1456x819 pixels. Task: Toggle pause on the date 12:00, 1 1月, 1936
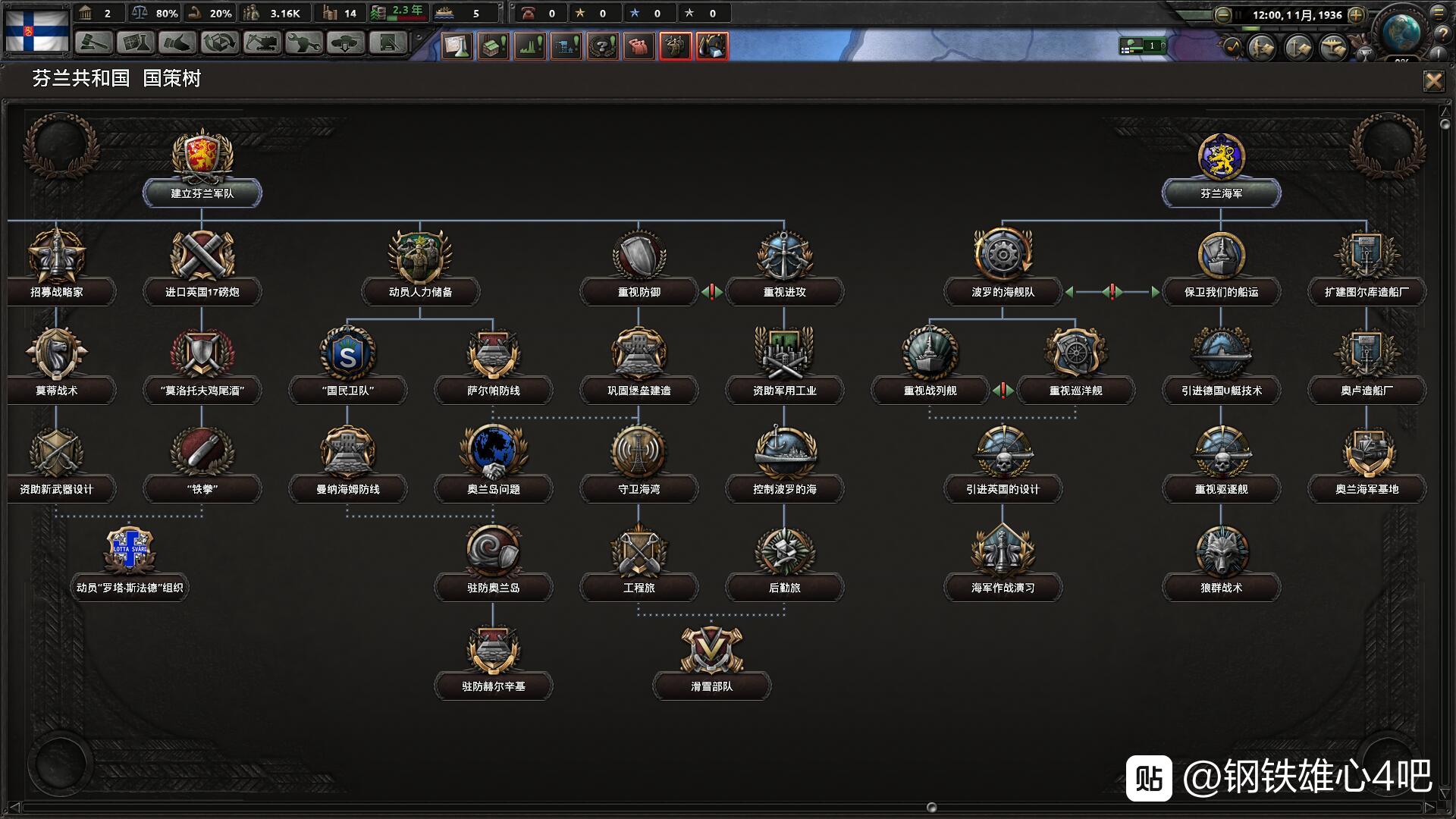coord(1297,14)
